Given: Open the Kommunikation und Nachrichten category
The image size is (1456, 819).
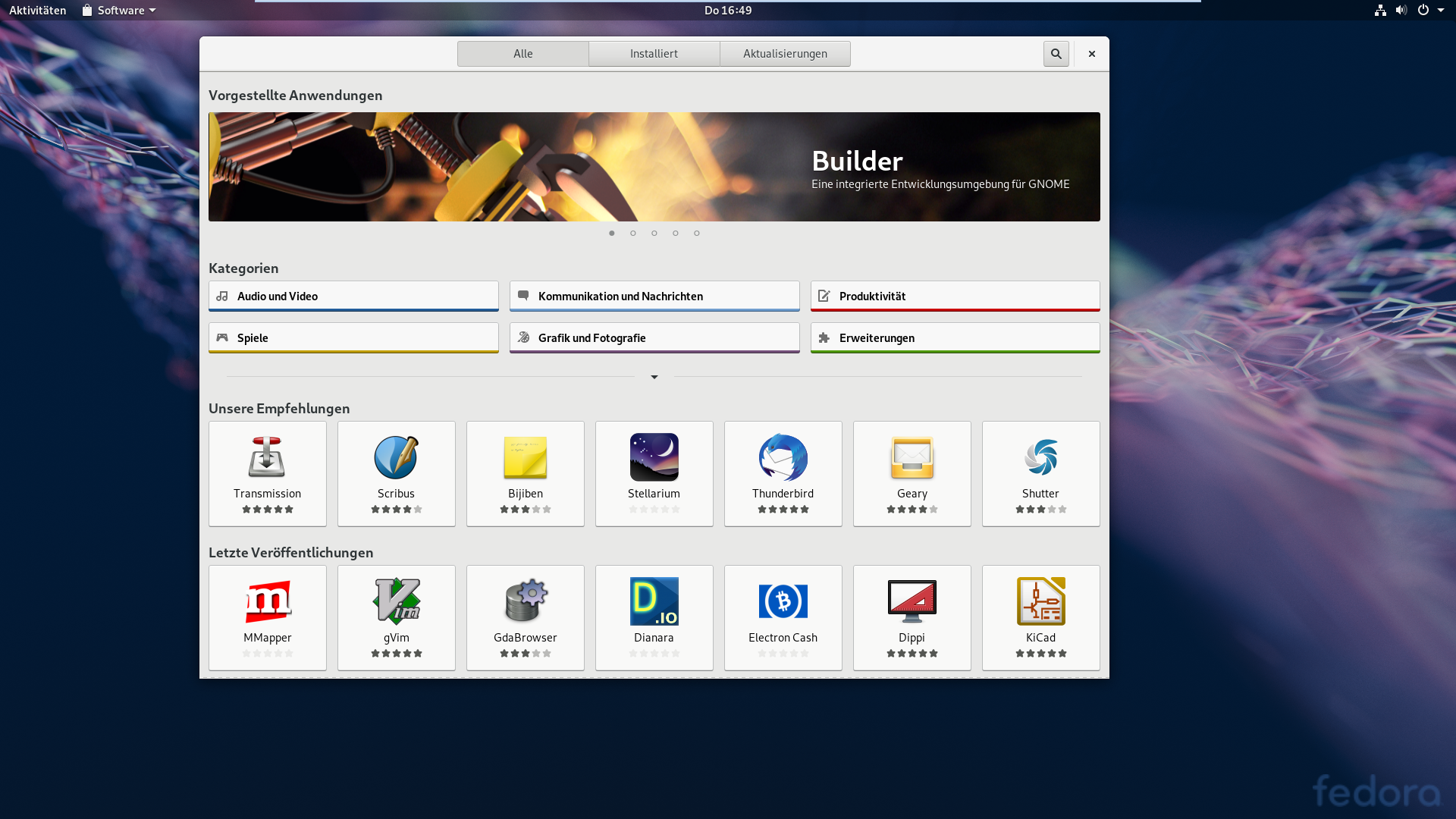Looking at the screenshot, I should pyautogui.click(x=654, y=297).
